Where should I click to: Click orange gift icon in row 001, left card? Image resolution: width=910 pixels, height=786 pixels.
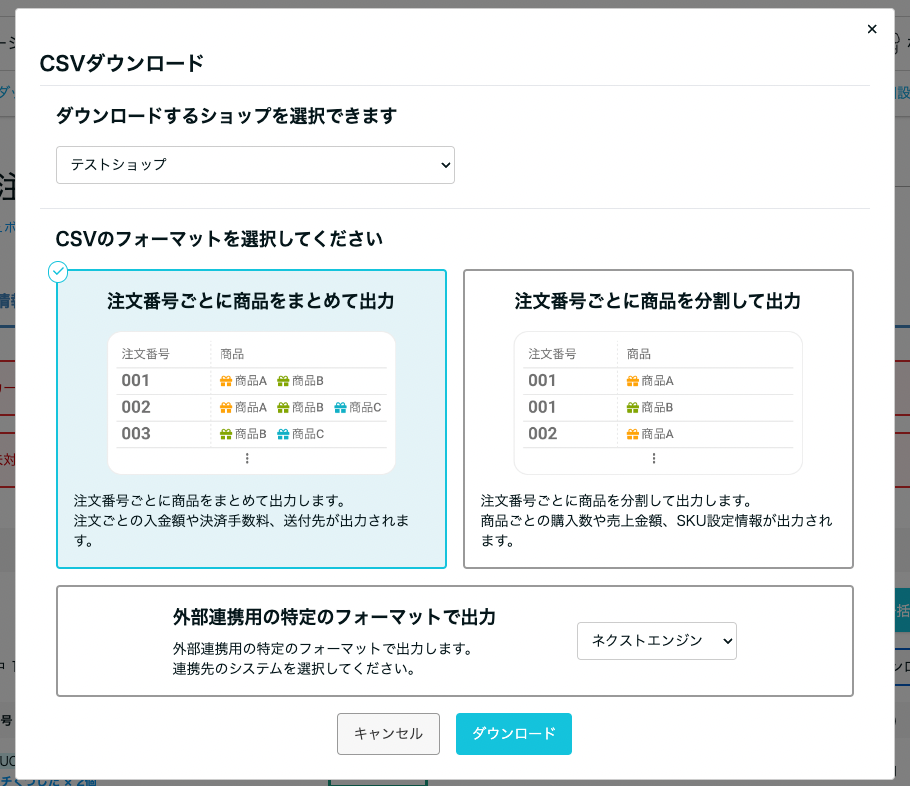click(226, 381)
